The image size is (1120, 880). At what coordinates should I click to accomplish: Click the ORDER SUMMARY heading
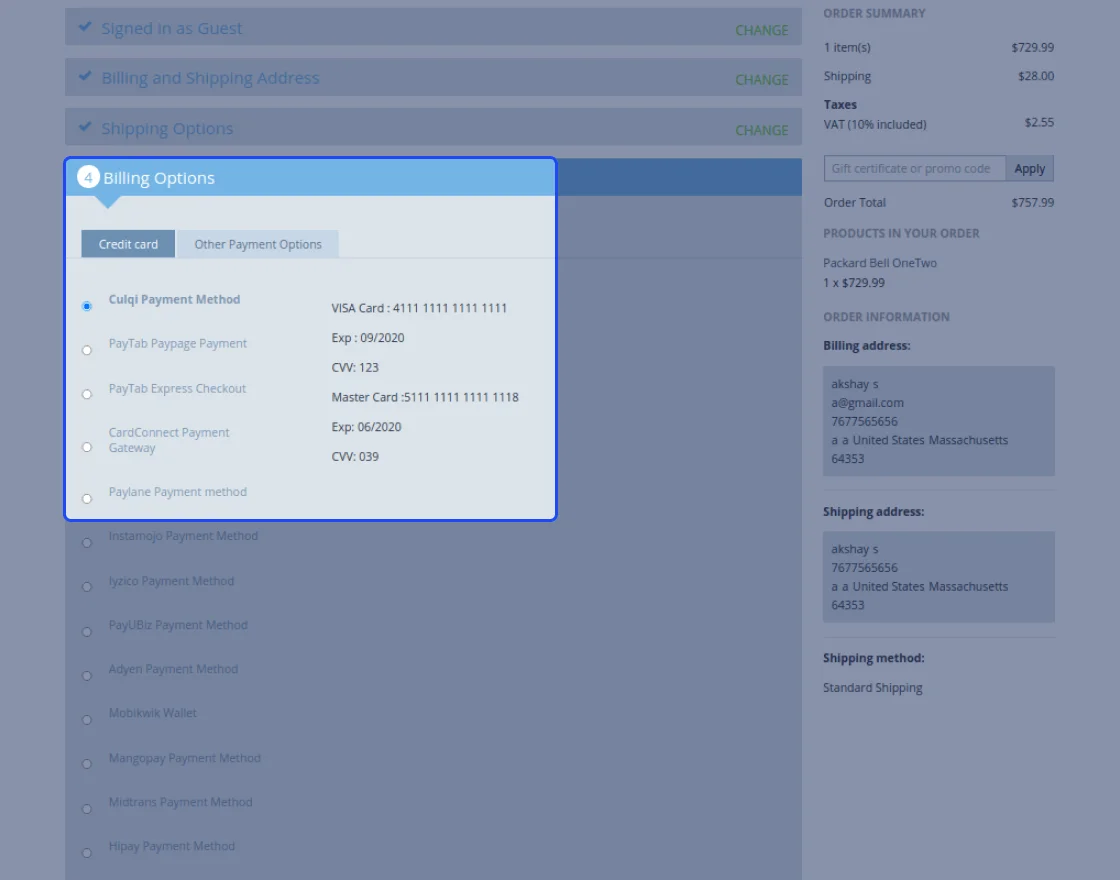coord(874,14)
